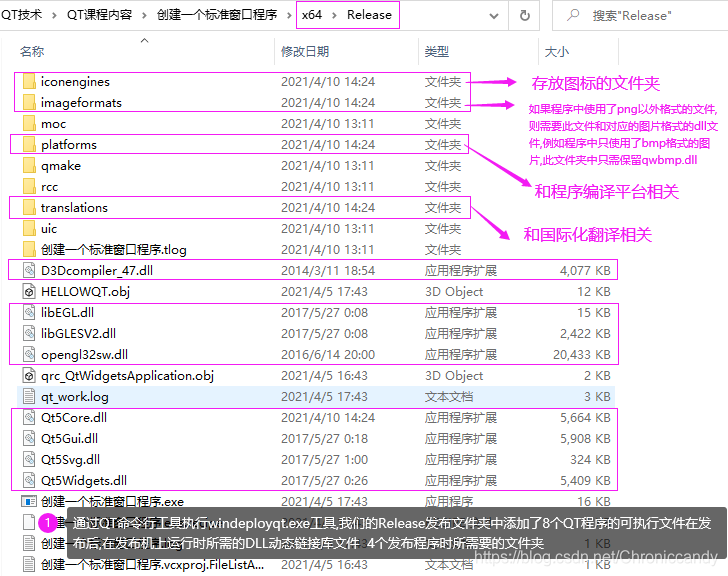Click the 2016/6/14 20:00 date cell
The height and width of the screenshot is (576, 728).
[328, 355]
